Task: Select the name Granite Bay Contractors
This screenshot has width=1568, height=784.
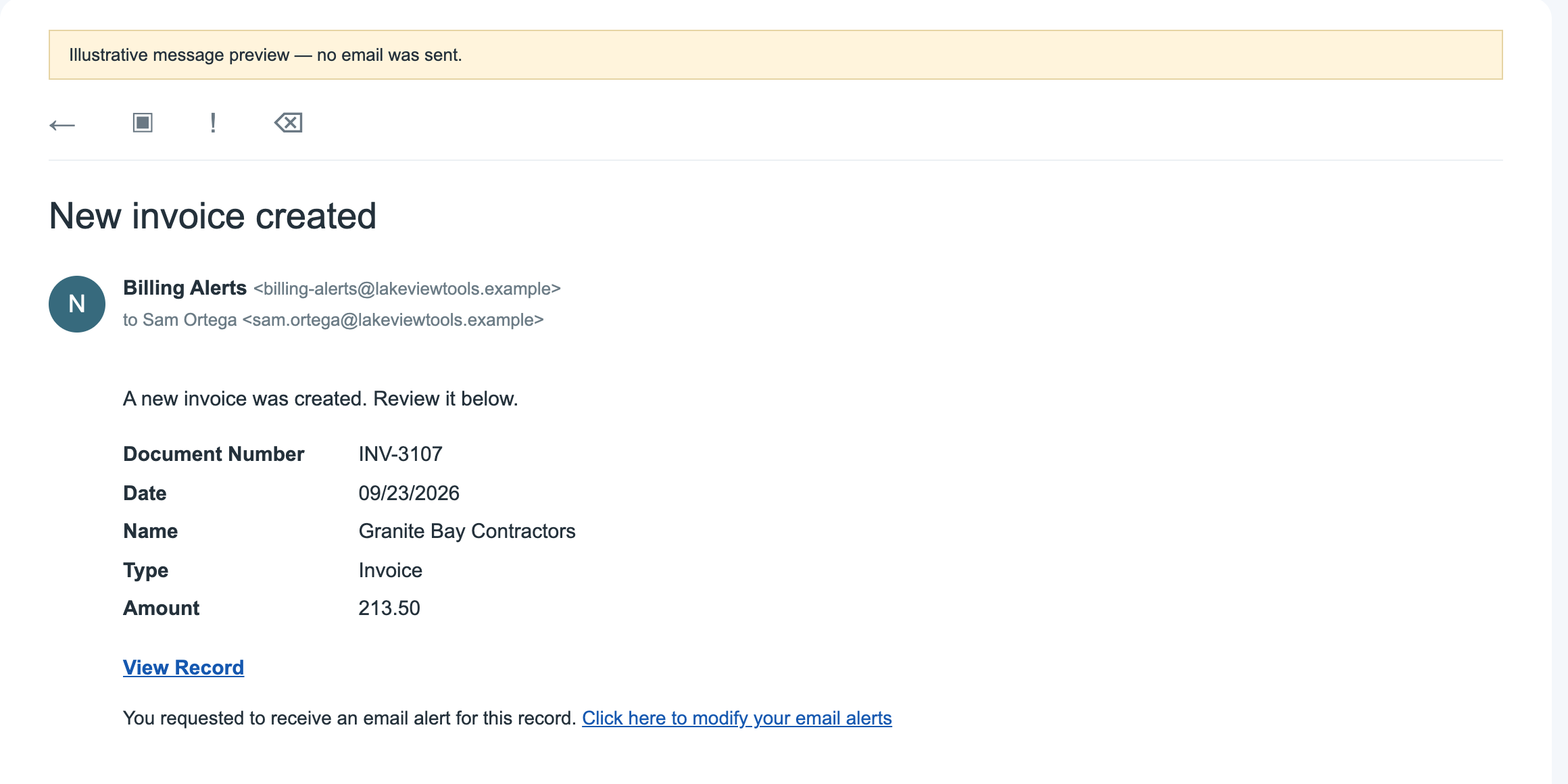Action: click(467, 531)
